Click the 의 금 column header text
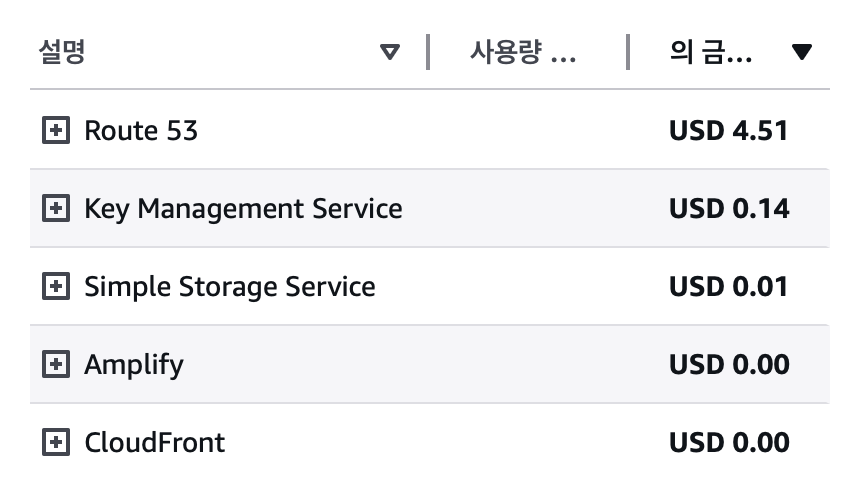Screen dimensions: 854x480 point(711,52)
